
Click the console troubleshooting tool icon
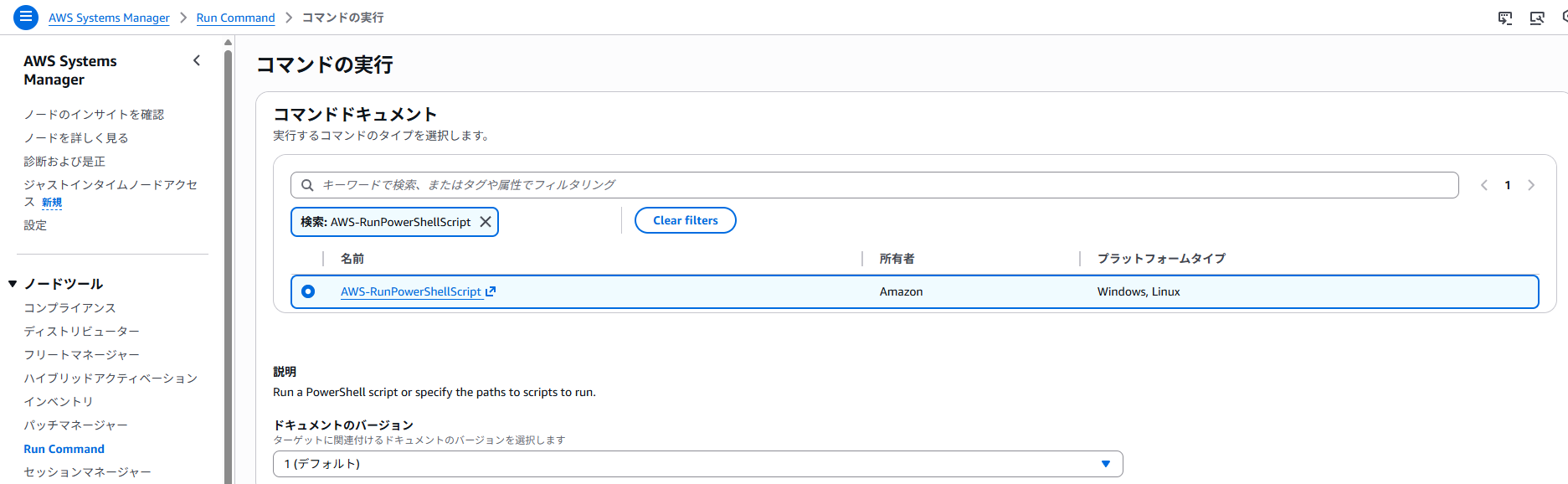[x=1537, y=18]
